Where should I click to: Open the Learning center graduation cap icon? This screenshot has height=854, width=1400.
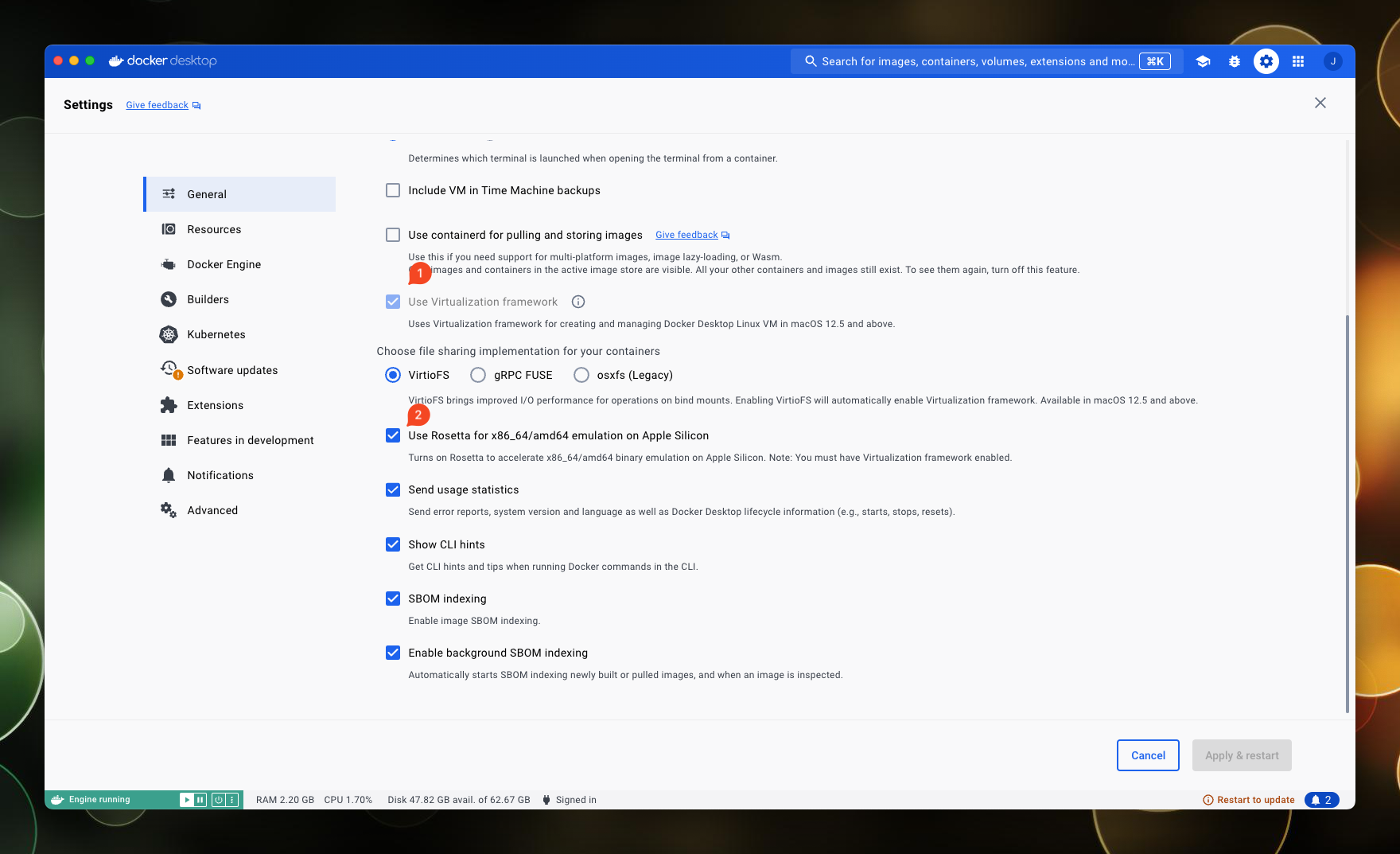click(1203, 61)
